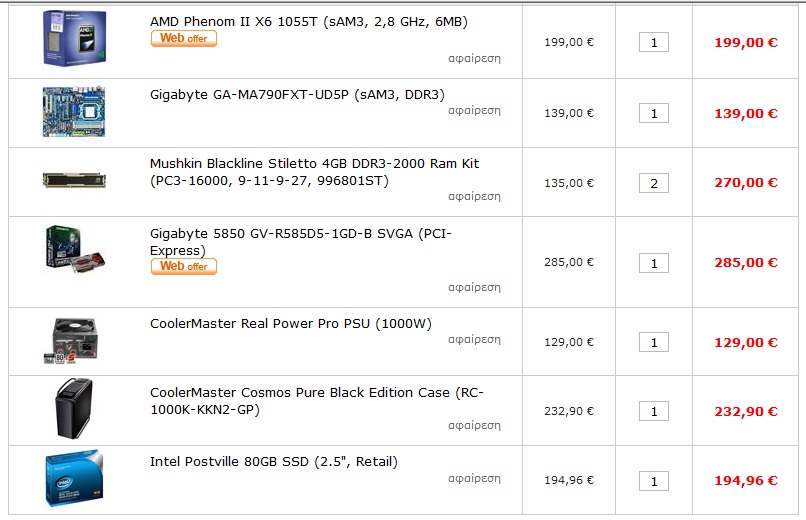Click the quantity field for Mushkin RAM kit

coord(654,183)
